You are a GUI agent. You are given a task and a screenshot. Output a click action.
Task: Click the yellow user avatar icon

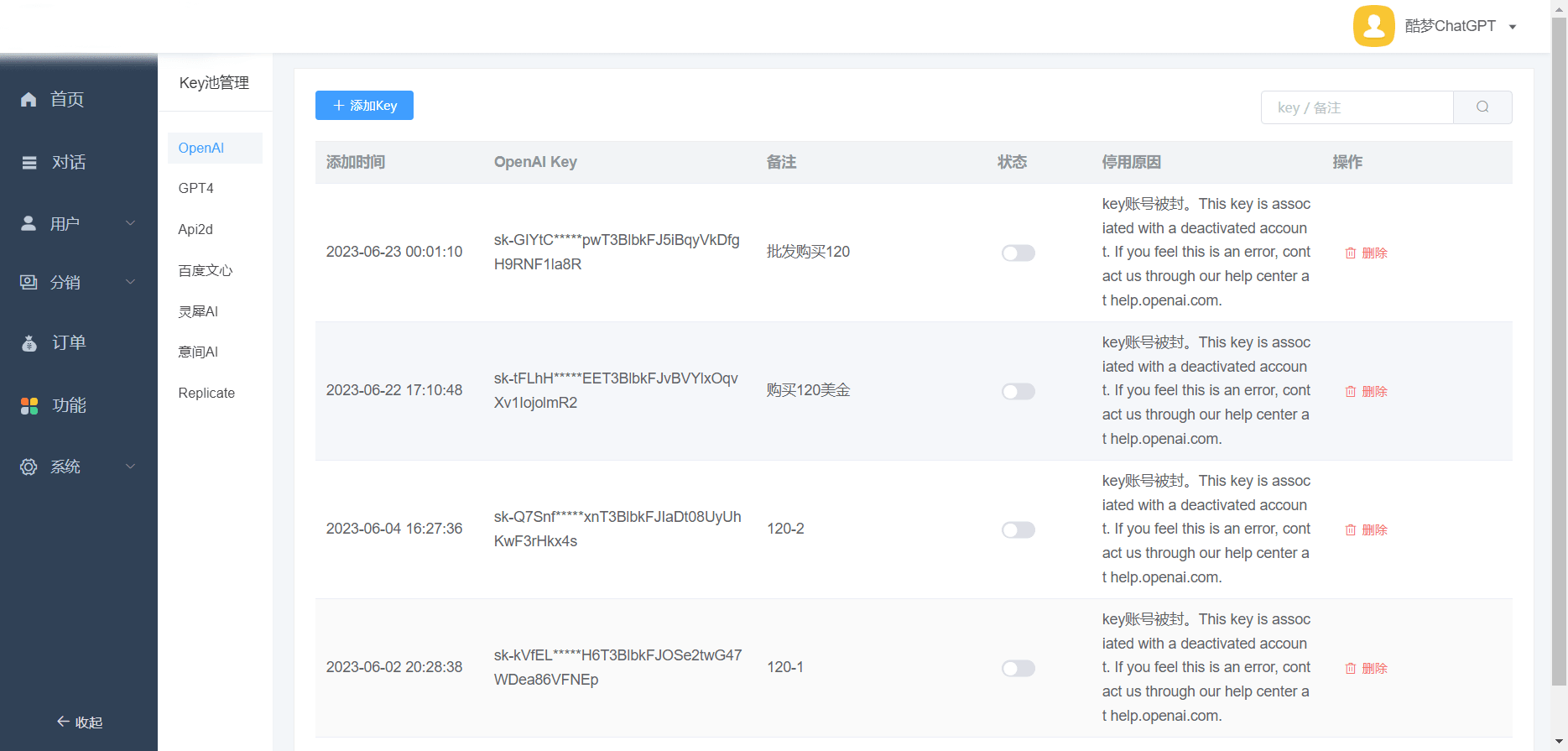coord(1373,26)
